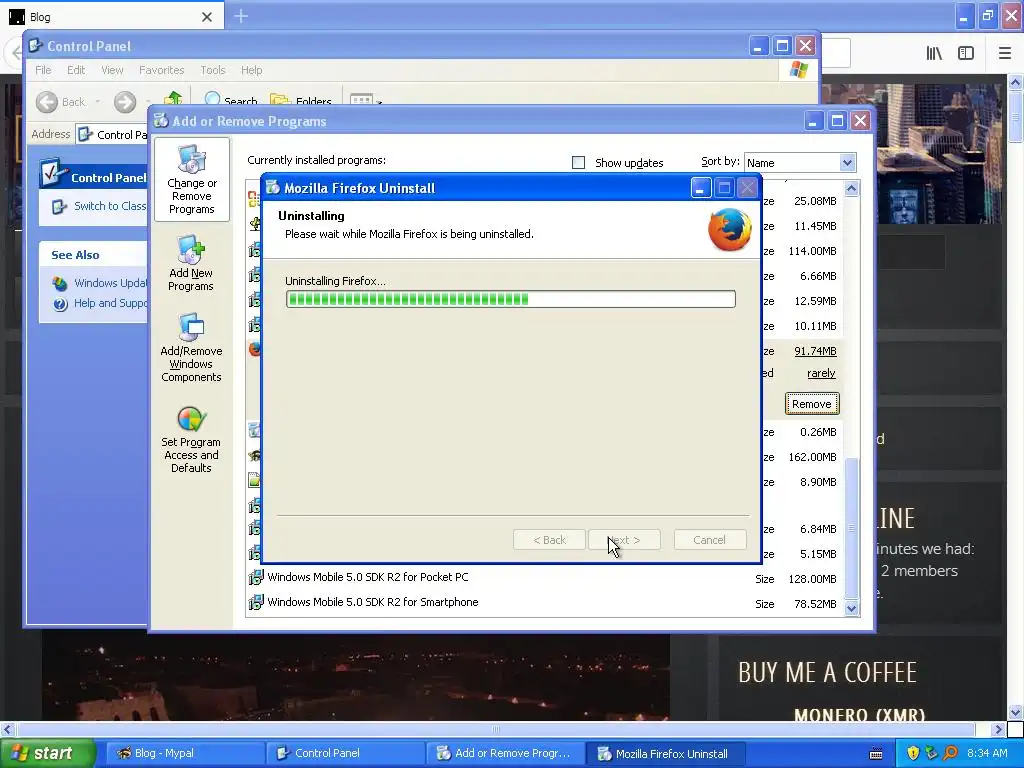Click Up folder icon in Control Panel toolbar
The width and height of the screenshot is (1024, 768).
coord(173,99)
